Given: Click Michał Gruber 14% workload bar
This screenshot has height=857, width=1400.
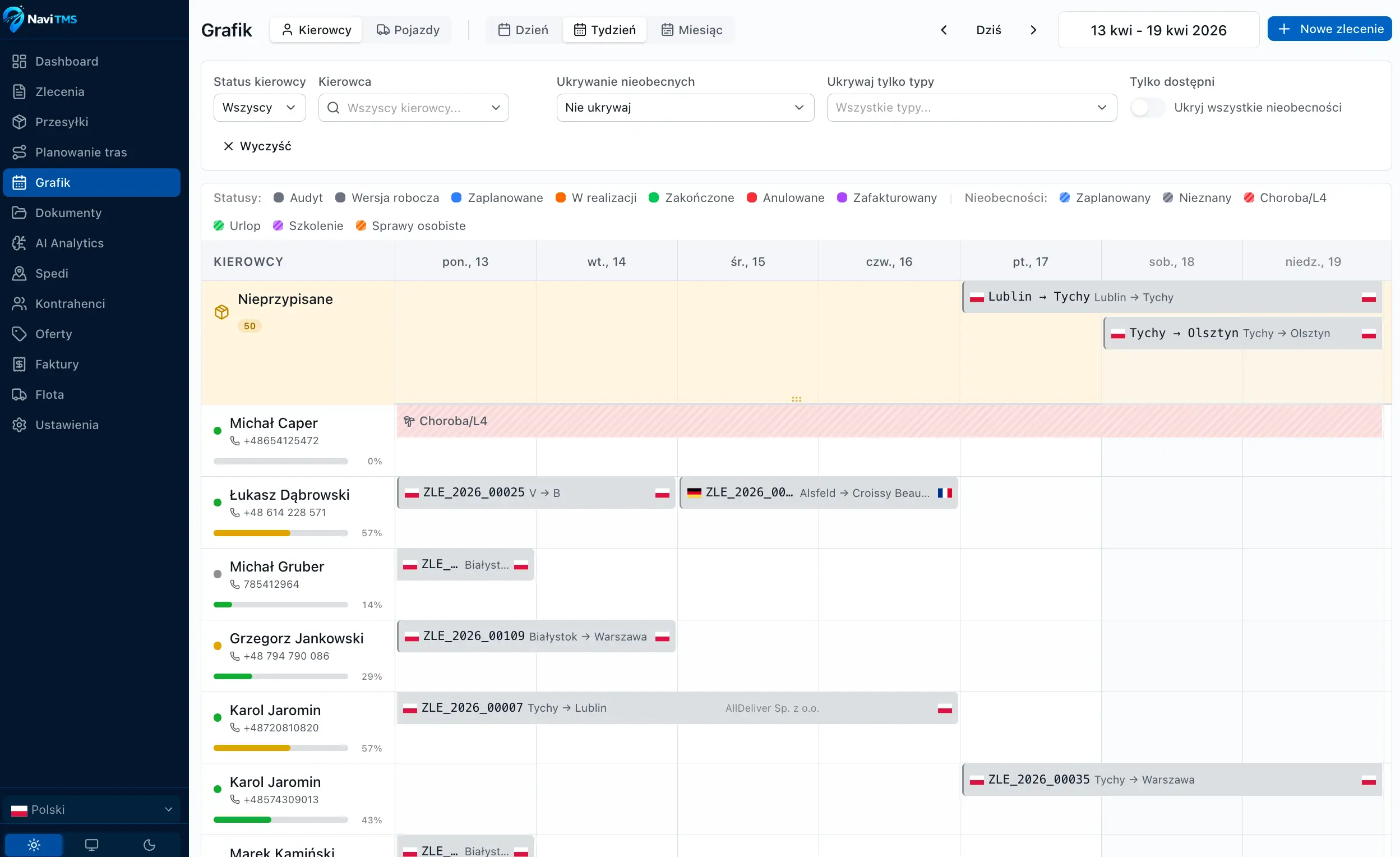Looking at the screenshot, I should coord(281,605).
